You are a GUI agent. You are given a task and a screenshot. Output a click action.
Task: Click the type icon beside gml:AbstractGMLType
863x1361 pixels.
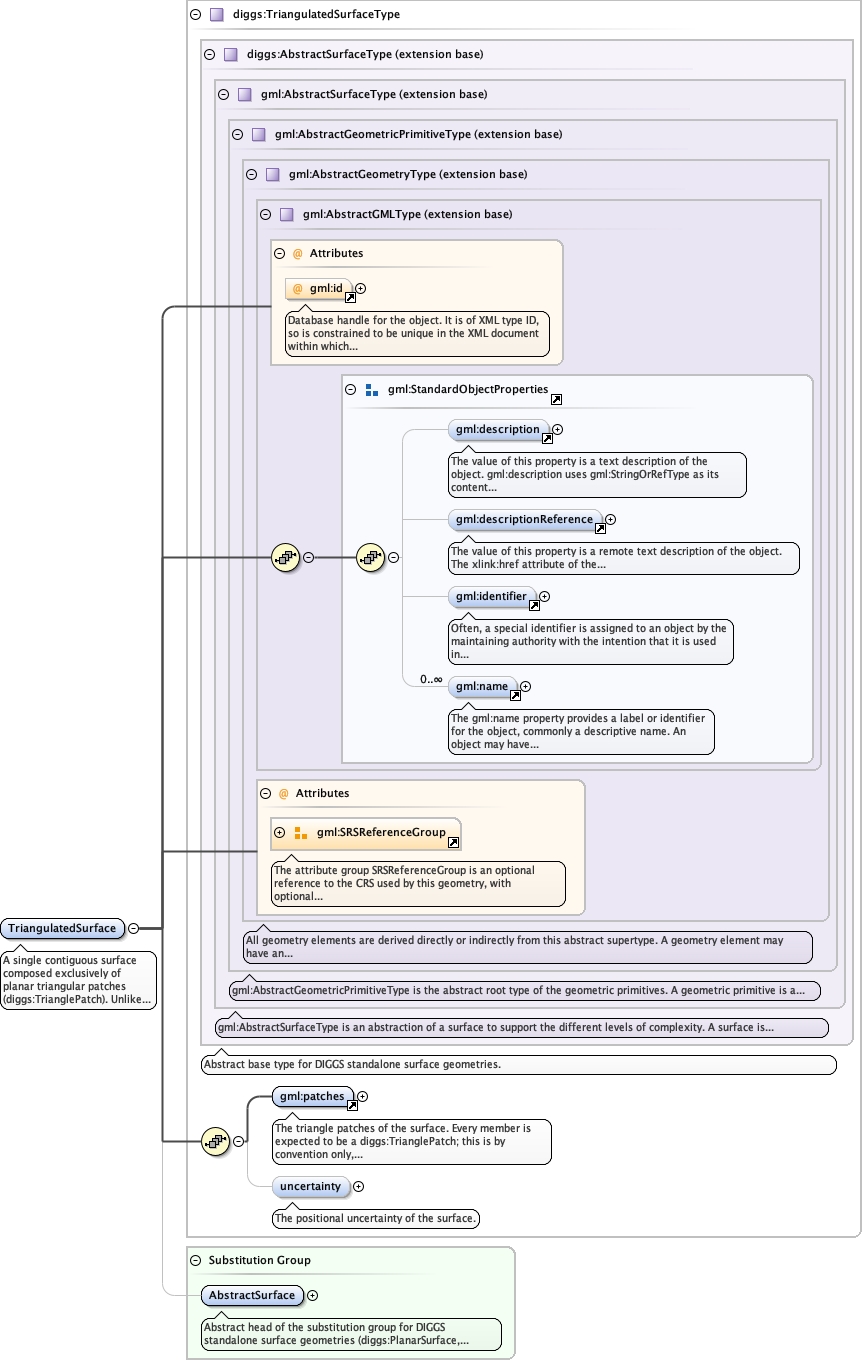pyautogui.click(x=286, y=214)
